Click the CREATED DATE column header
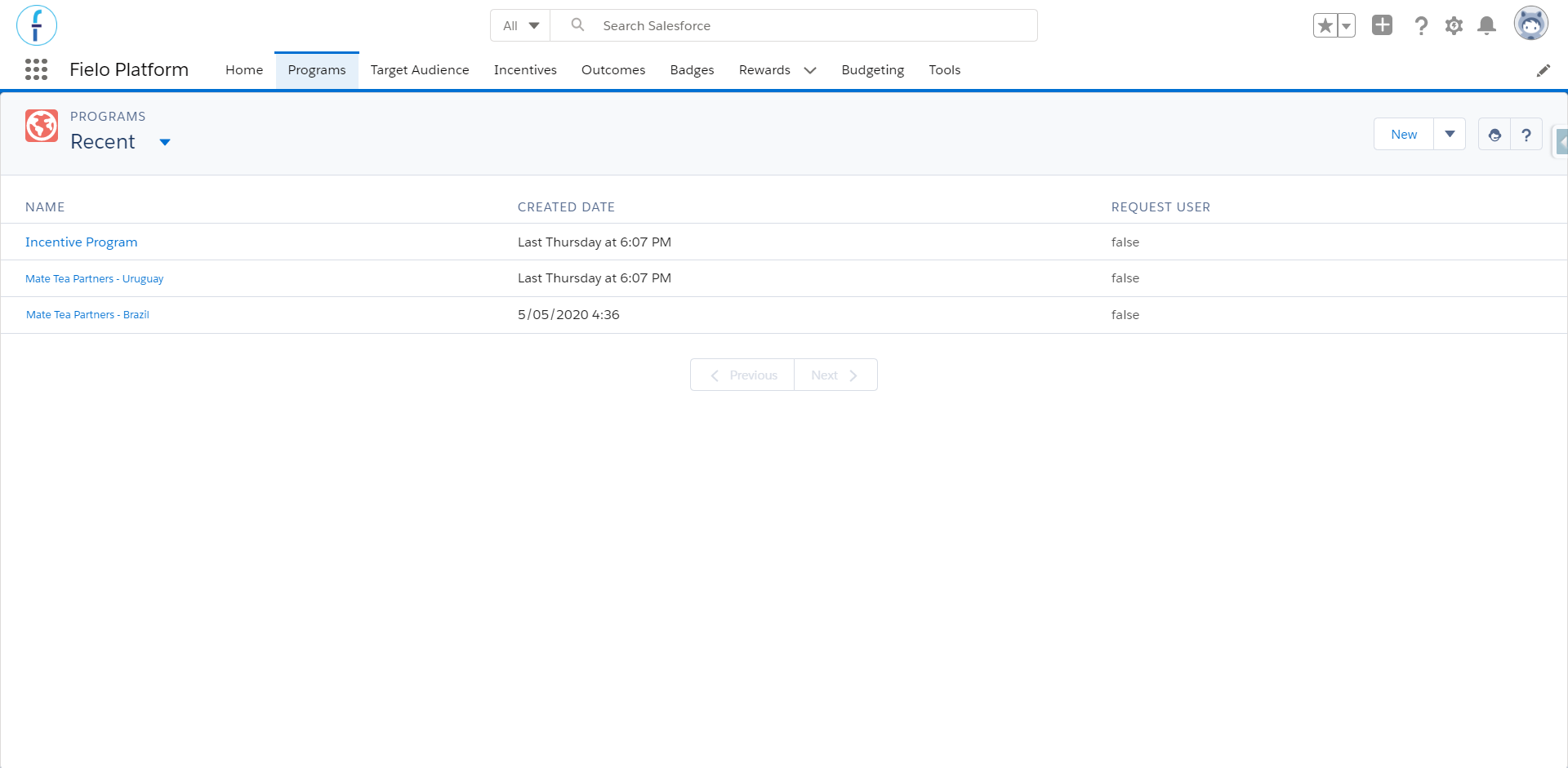1568x768 pixels. (x=566, y=207)
